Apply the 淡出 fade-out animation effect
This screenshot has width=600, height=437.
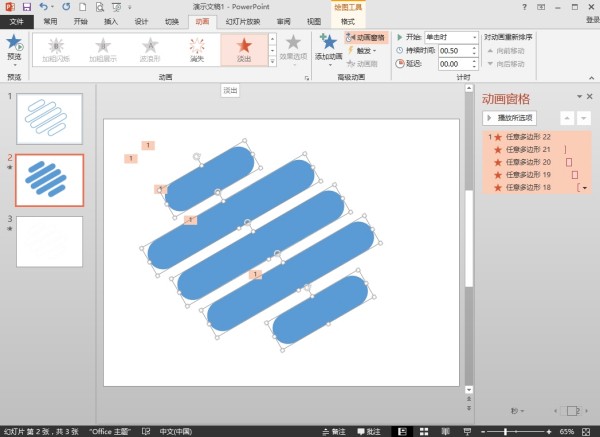[243, 48]
